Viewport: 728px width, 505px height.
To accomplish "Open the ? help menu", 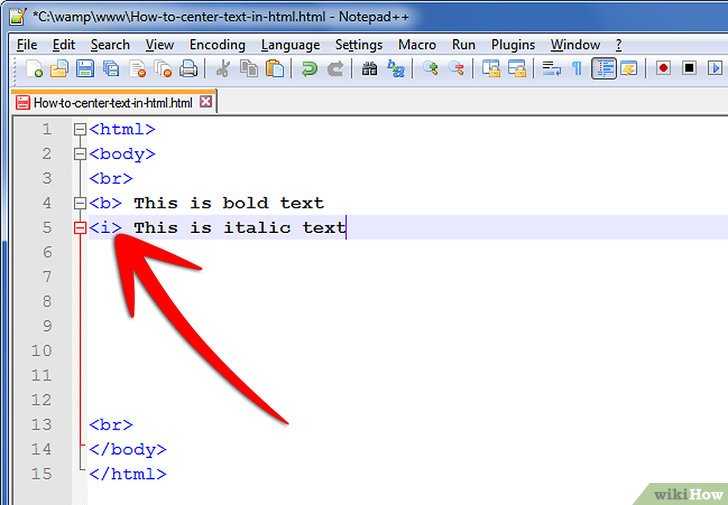I will pyautogui.click(x=619, y=45).
